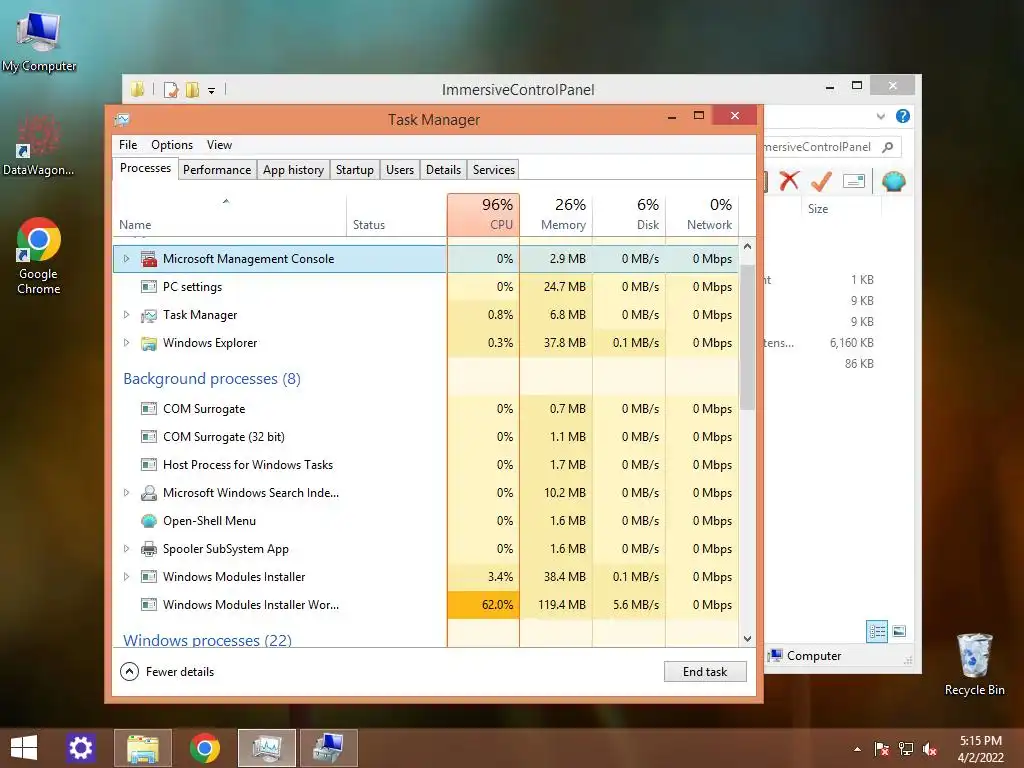Image resolution: width=1024 pixels, height=768 pixels.
Task: Open the Recycle Bin on the desktop
Action: click(x=974, y=665)
